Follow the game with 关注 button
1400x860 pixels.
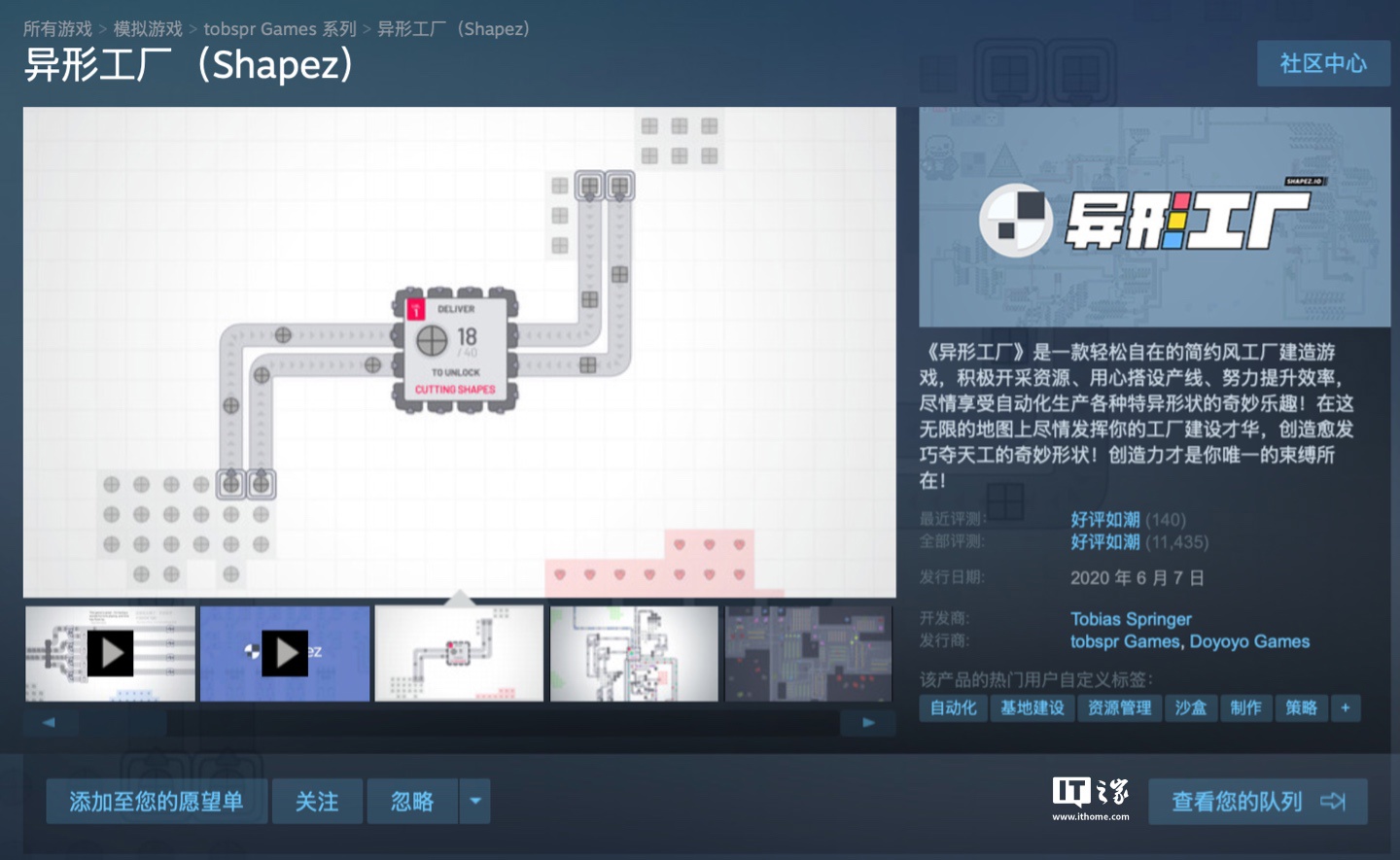pyautogui.click(x=317, y=802)
